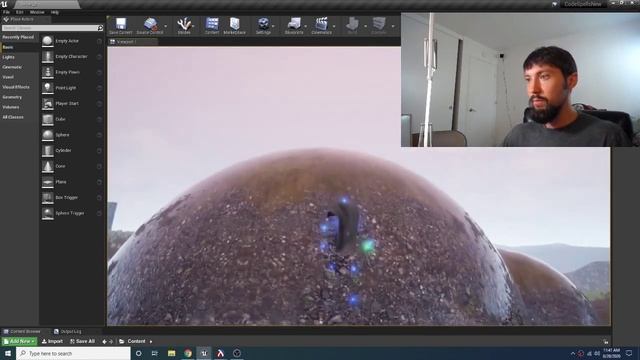Viewport: 640px width, 360px height.
Task: Select the Recently Placed category
Action: [18, 37]
